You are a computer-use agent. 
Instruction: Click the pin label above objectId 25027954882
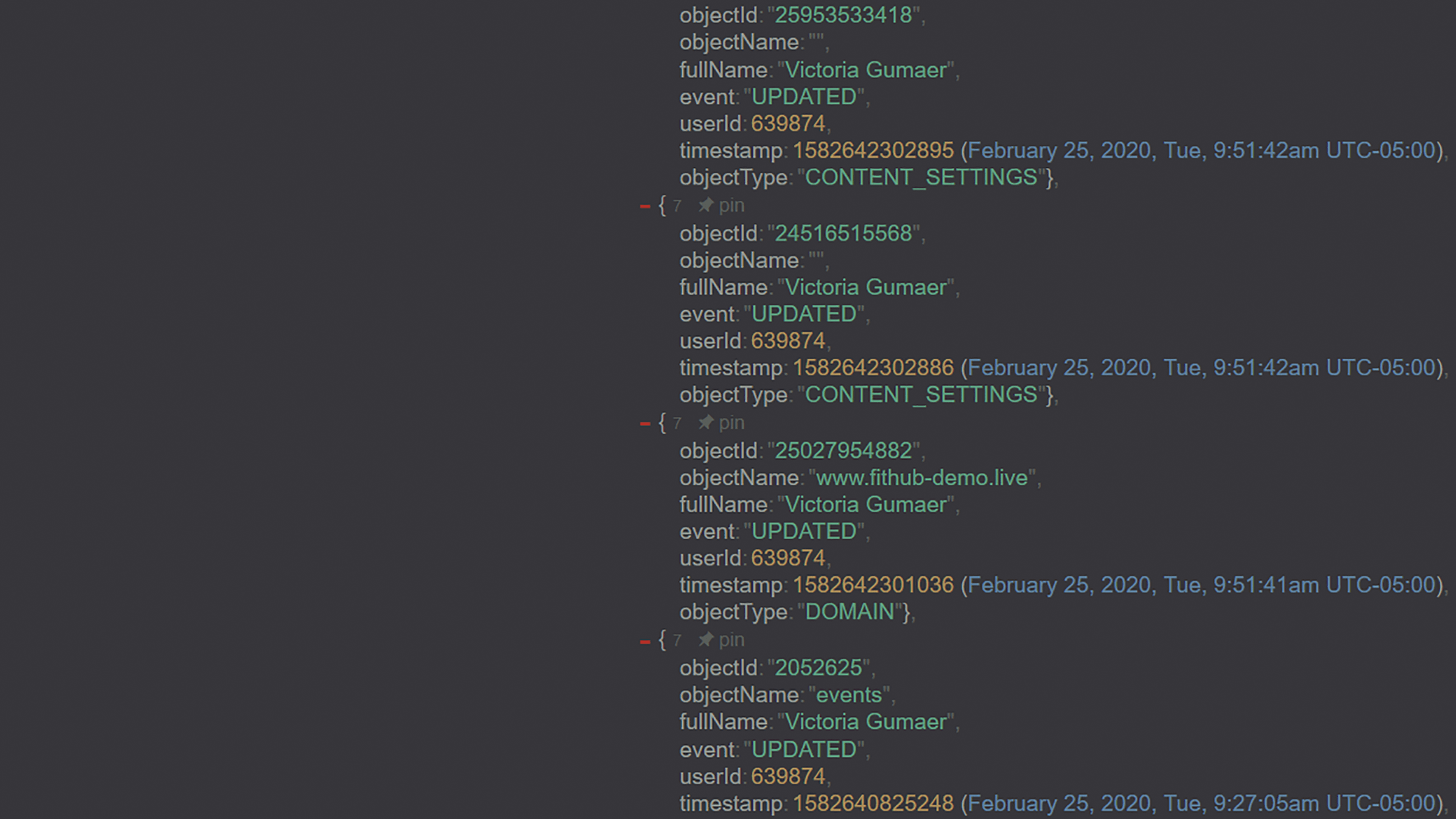pyautogui.click(x=731, y=423)
